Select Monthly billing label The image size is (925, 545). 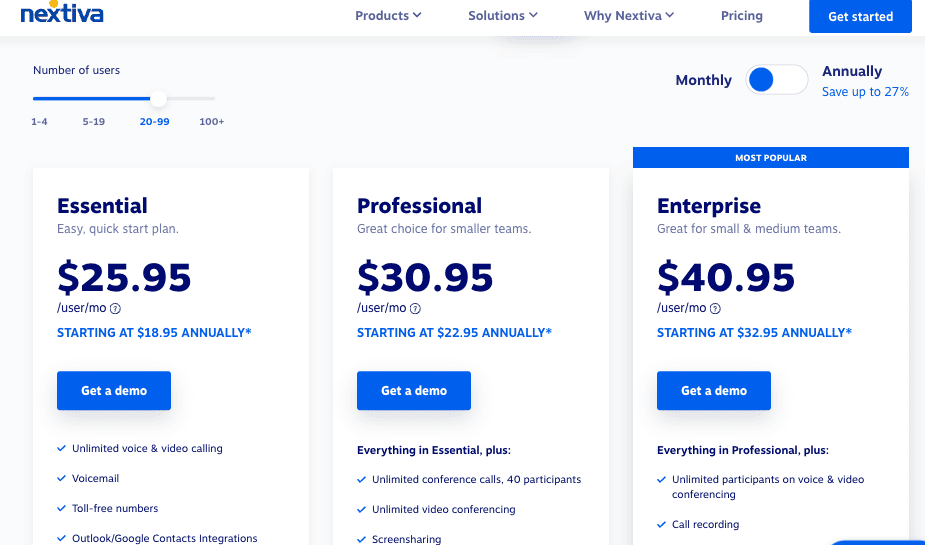703,80
